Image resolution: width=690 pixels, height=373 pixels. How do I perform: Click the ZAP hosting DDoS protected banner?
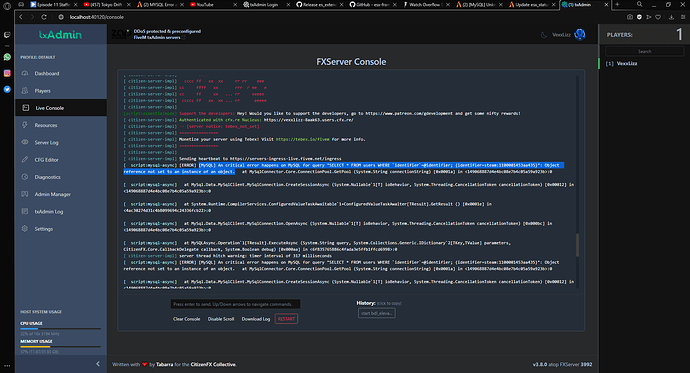156,34
